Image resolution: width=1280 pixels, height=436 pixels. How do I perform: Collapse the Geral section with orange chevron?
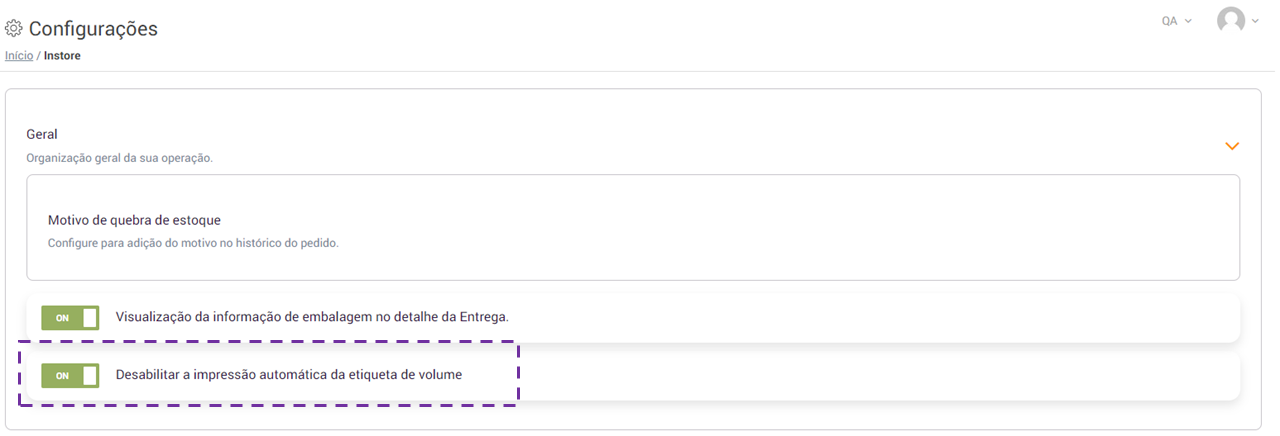tap(1232, 146)
